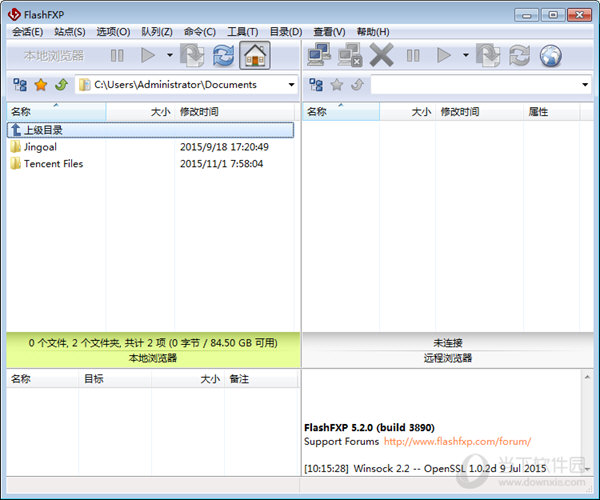Screen dimensions: 600x500
Task: Click the remote favorites star icon
Action: [337, 85]
